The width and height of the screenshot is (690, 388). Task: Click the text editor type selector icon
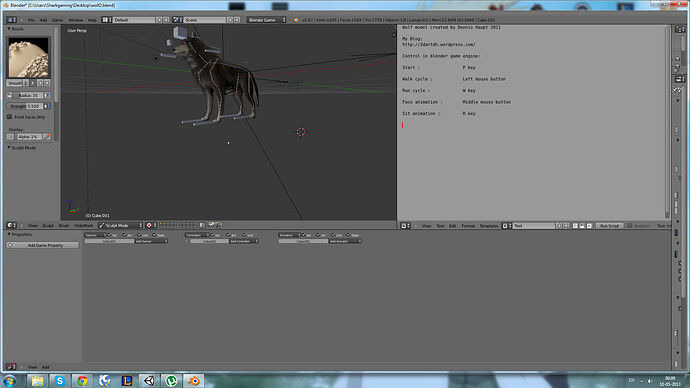[x=405, y=226]
